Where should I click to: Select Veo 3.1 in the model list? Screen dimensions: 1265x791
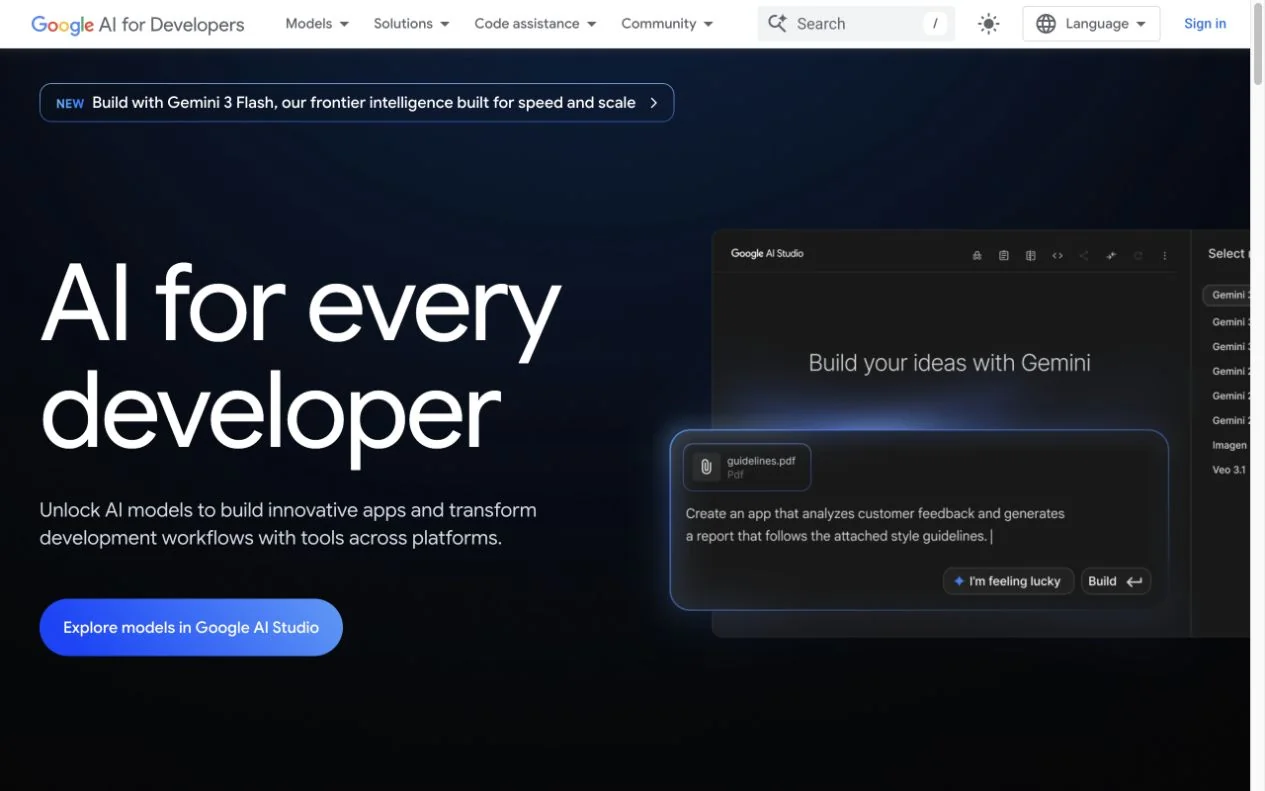coord(1229,470)
